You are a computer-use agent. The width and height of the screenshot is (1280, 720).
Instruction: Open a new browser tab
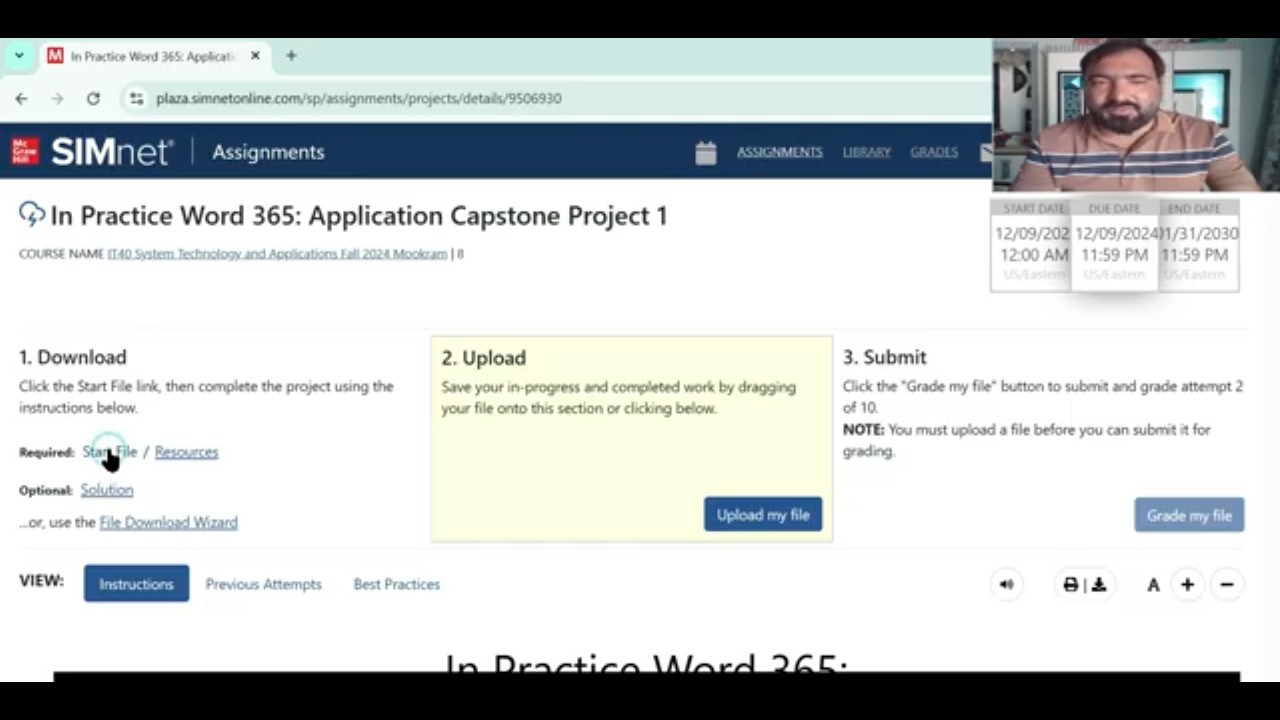click(x=291, y=56)
